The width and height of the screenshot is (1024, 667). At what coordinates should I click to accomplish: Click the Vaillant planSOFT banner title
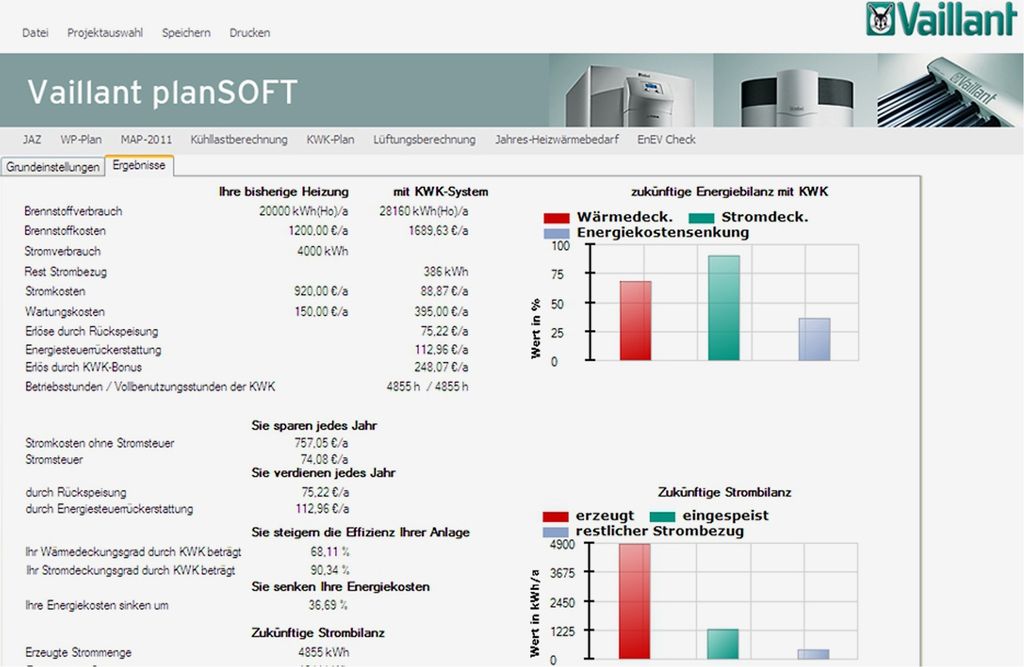[163, 92]
